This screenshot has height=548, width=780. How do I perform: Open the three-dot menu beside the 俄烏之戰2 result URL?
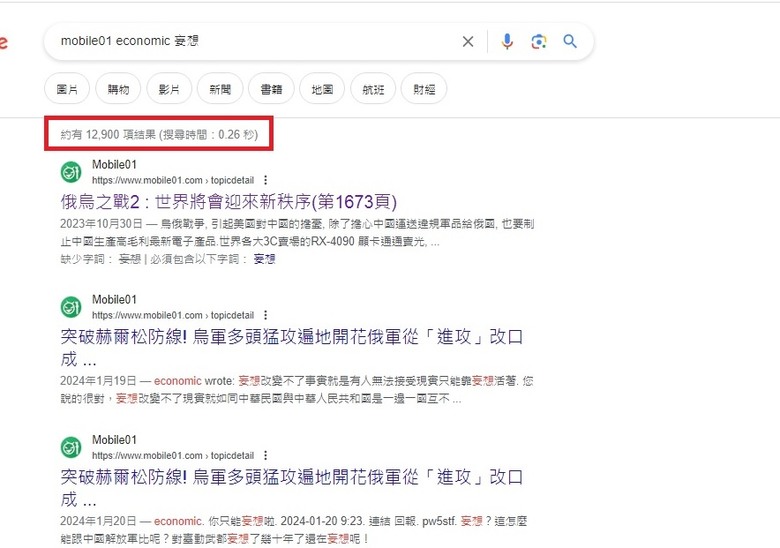point(266,180)
